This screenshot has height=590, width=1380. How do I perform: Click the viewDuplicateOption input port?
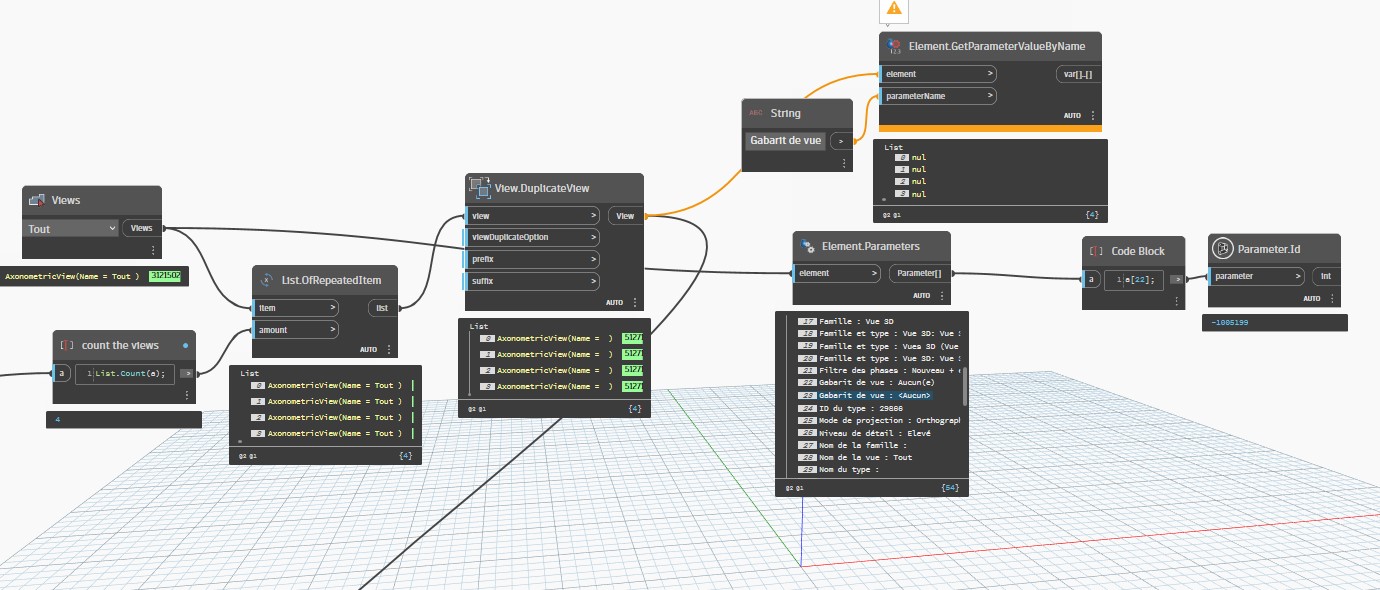pyautogui.click(x=532, y=237)
